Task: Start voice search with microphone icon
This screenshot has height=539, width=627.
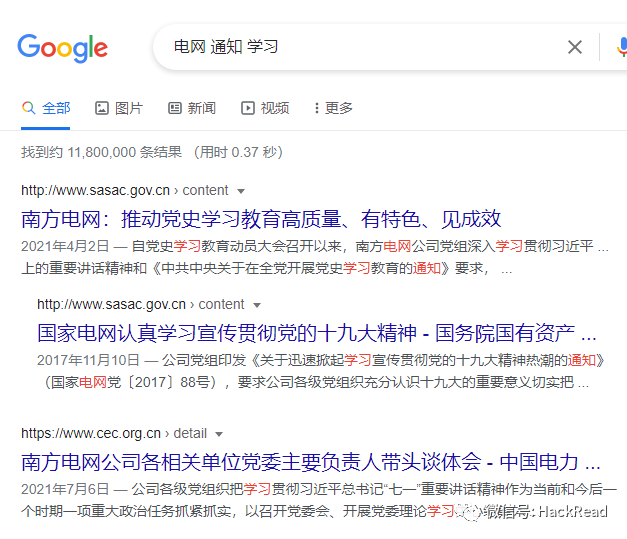Action: tap(622, 47)
